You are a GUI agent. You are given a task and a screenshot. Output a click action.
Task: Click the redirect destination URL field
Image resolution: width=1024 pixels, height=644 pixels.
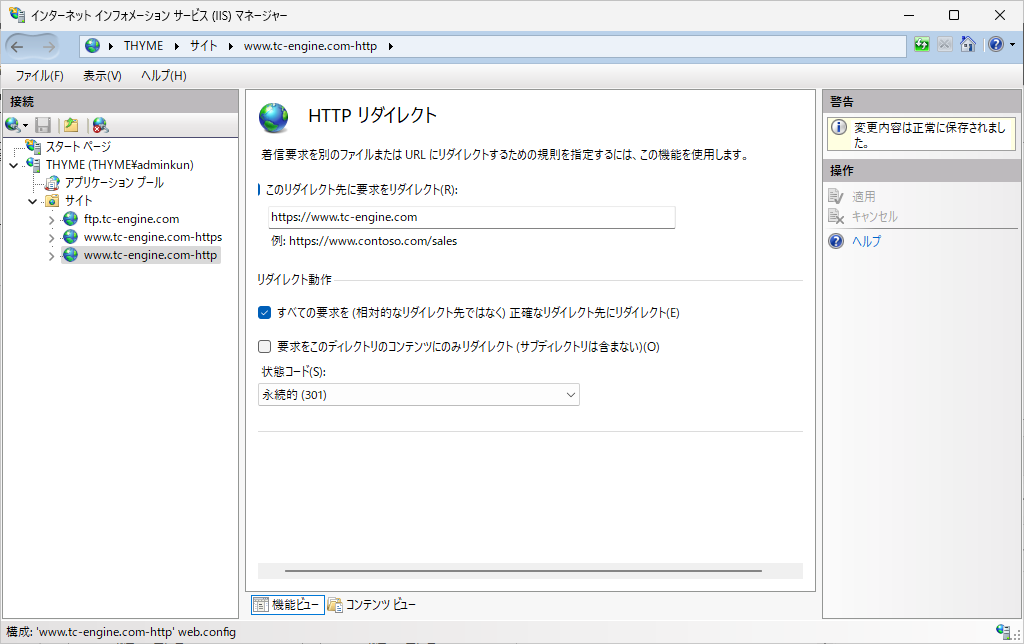pos(472,217)
